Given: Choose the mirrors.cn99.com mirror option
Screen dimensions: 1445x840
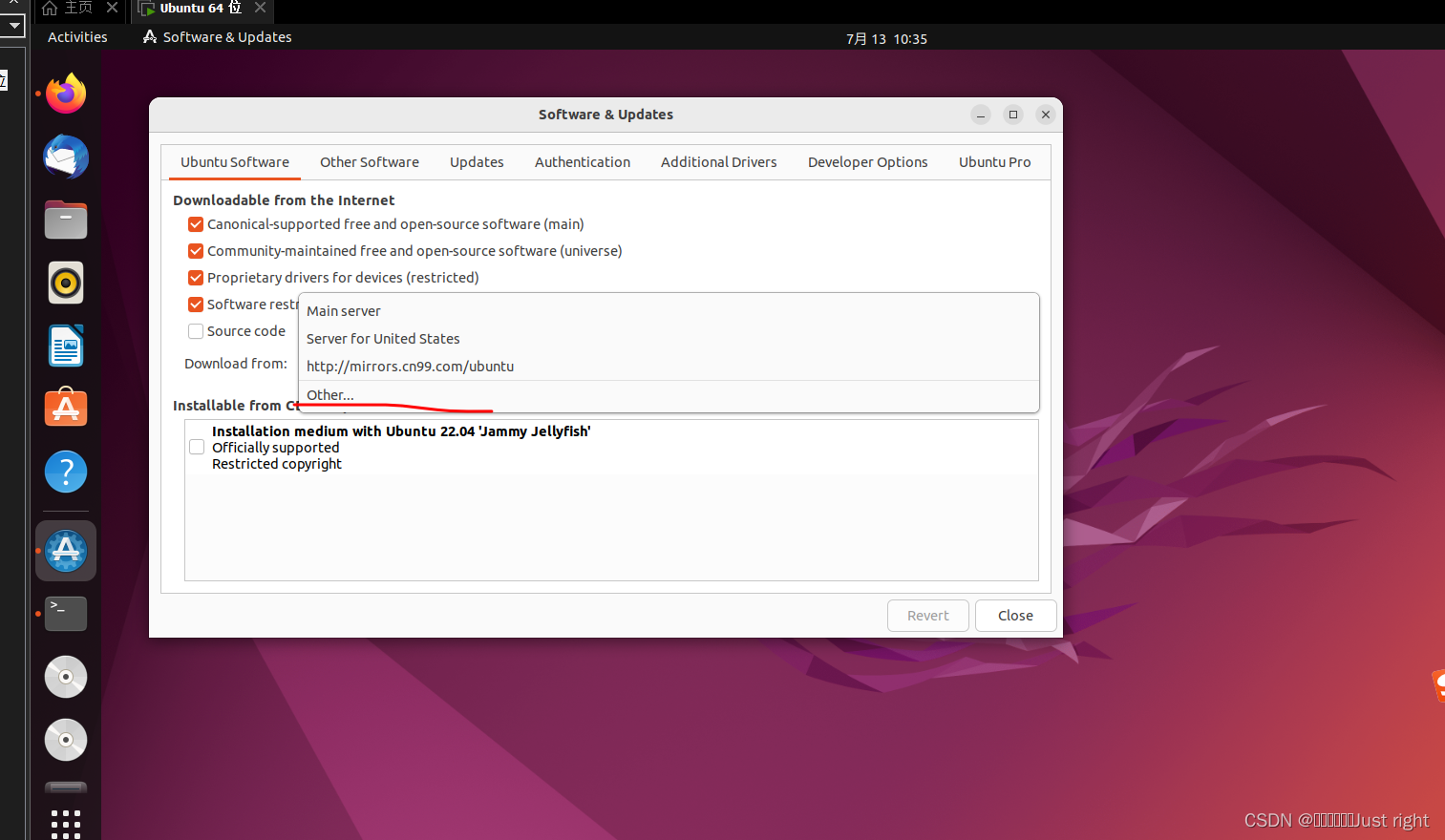Looking at the screenshot, I should tap(409, 367).
